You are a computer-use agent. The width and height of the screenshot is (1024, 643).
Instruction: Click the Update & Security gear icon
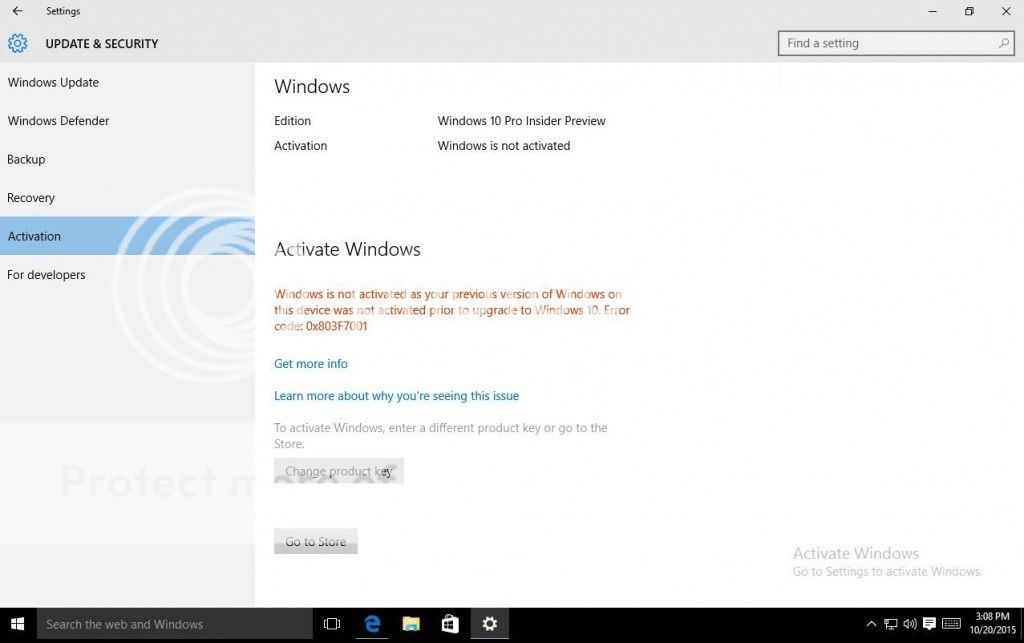[x=17, y=43]
